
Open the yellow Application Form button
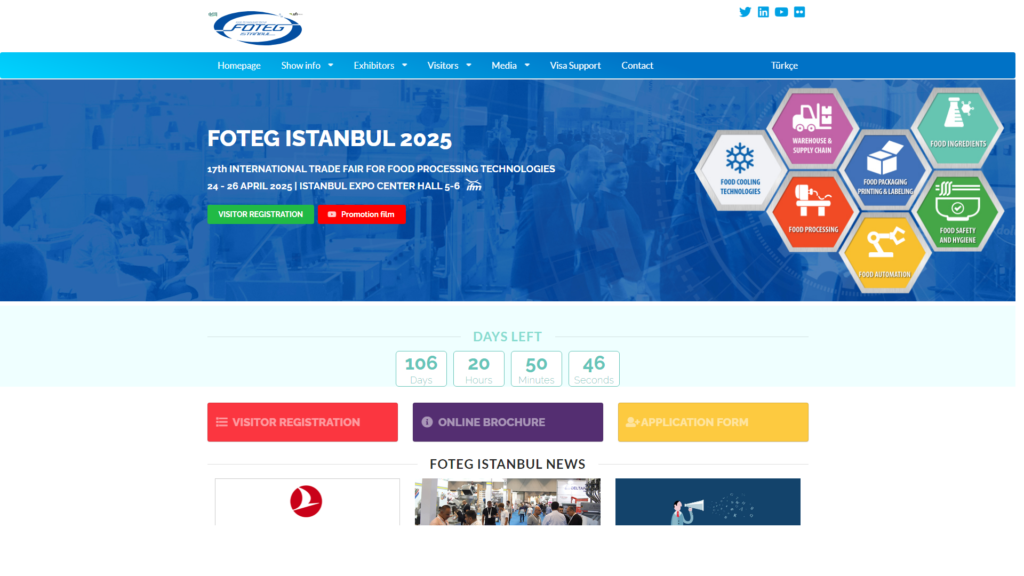(x=713, y=422)
